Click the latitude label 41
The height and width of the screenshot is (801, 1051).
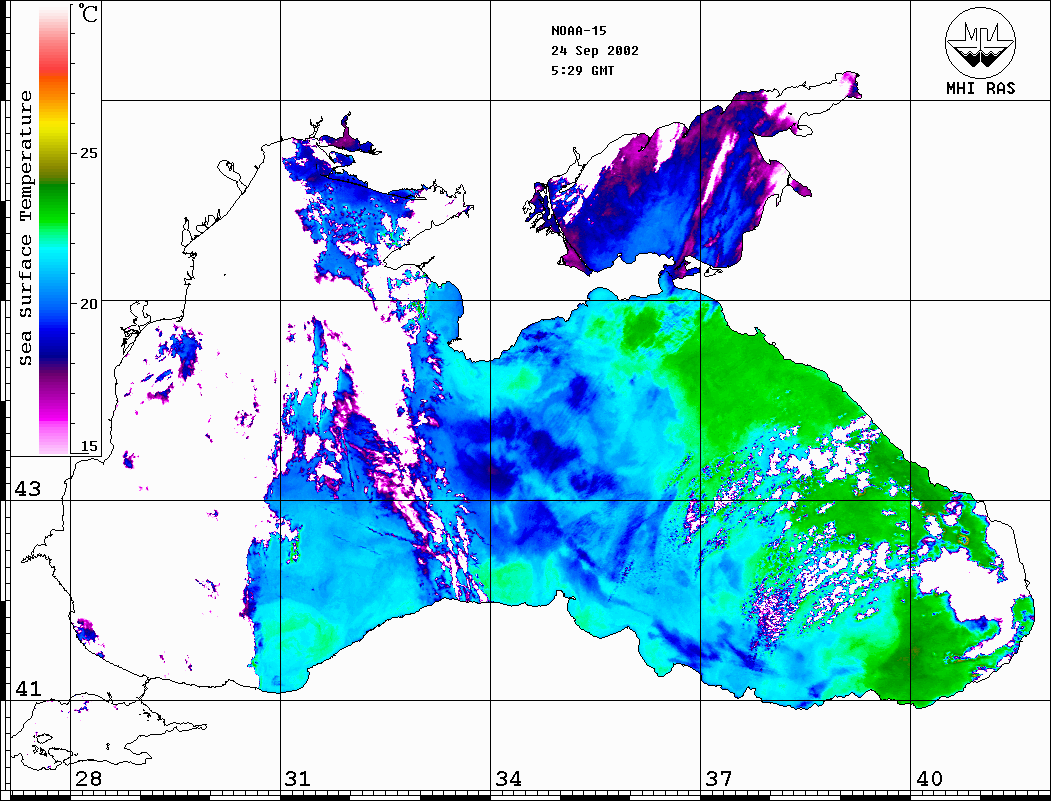[28, 688]
